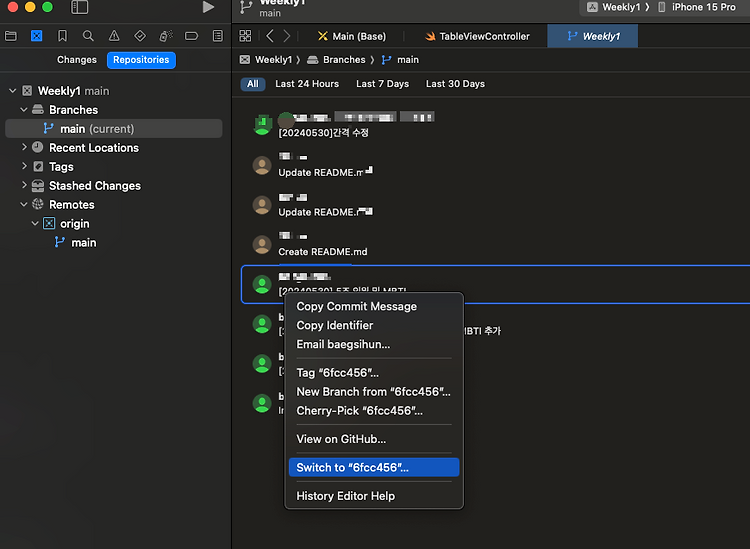Open the Bookmark navigator icon
The height and width of the screenshot is (549, 750).
(x=62, y=36)
